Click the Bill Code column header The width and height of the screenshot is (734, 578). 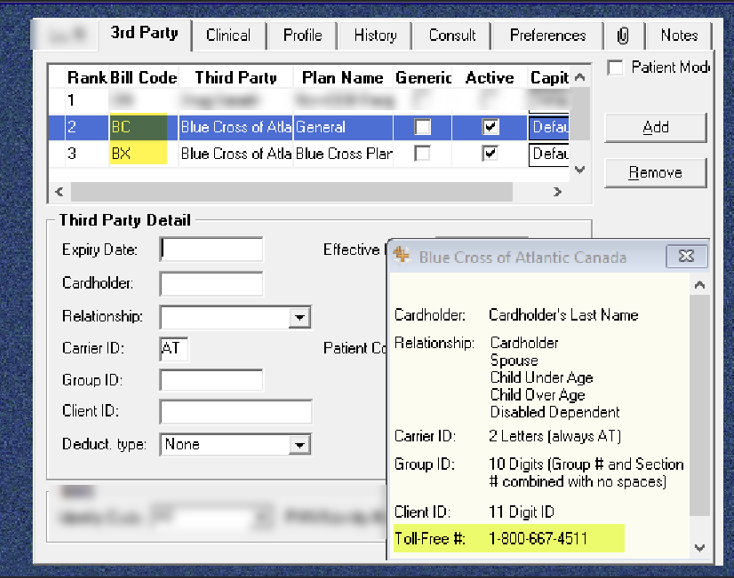(144, 77)
